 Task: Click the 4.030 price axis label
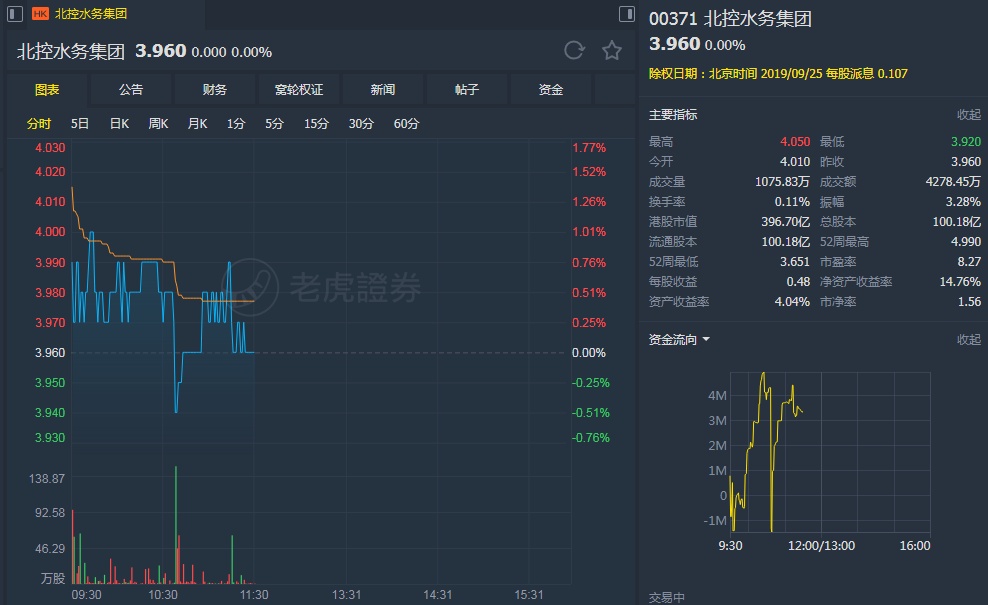click(x=50, y=147)
